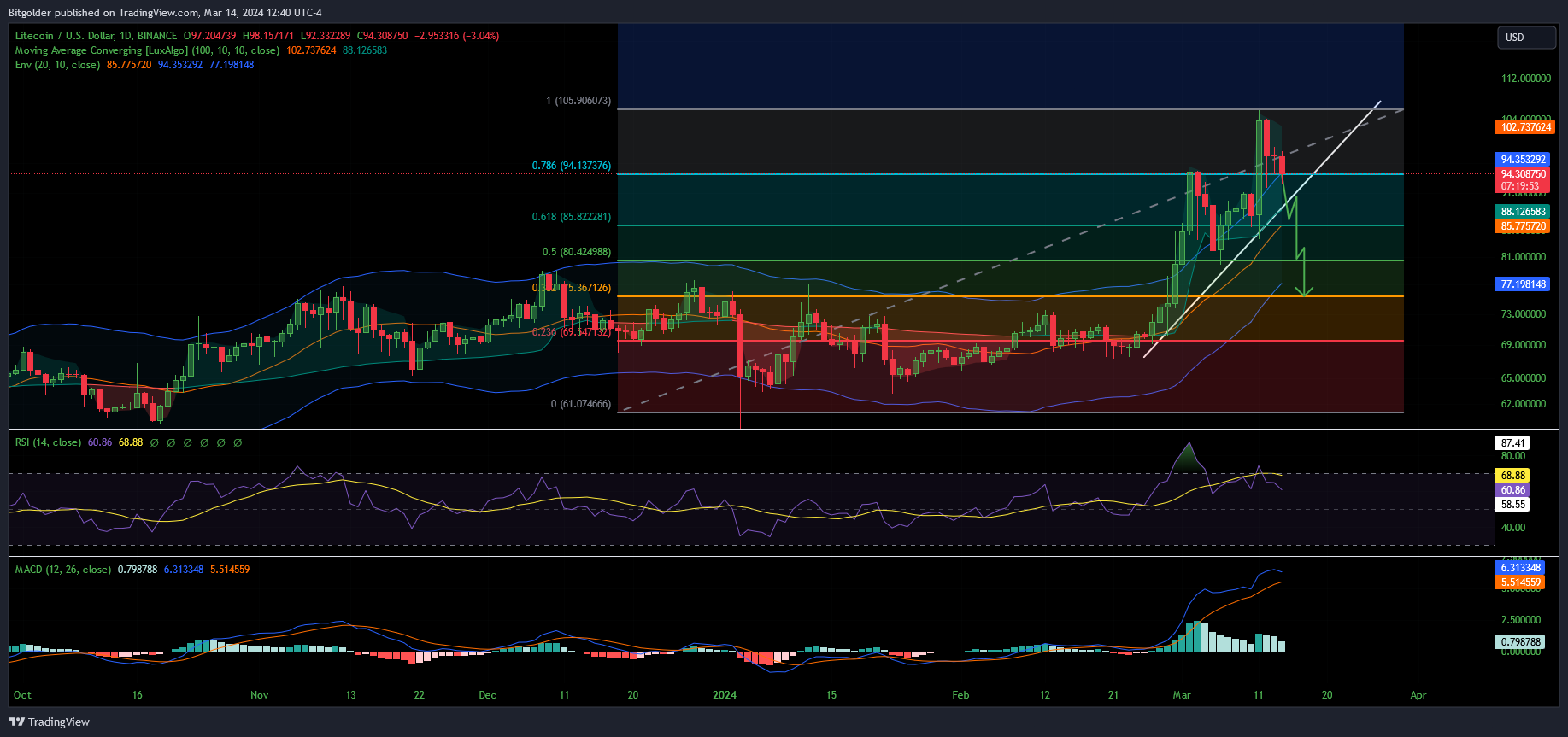Screen dimensions: 1568x737
Task: Click the red 94.308750 current price label
Action: pyautogui.click(x=1524, y=173)
